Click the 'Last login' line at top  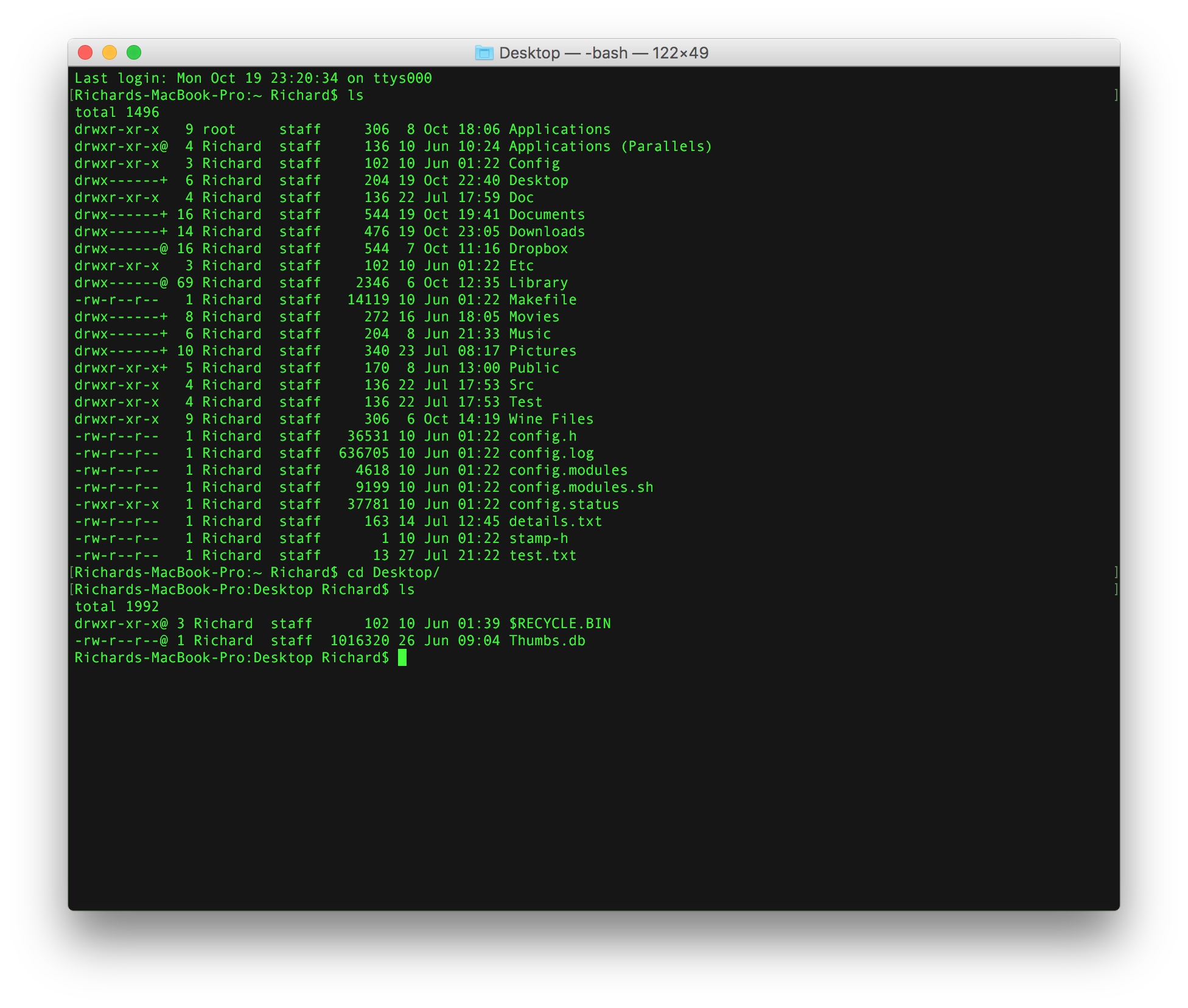pos(253,78)
